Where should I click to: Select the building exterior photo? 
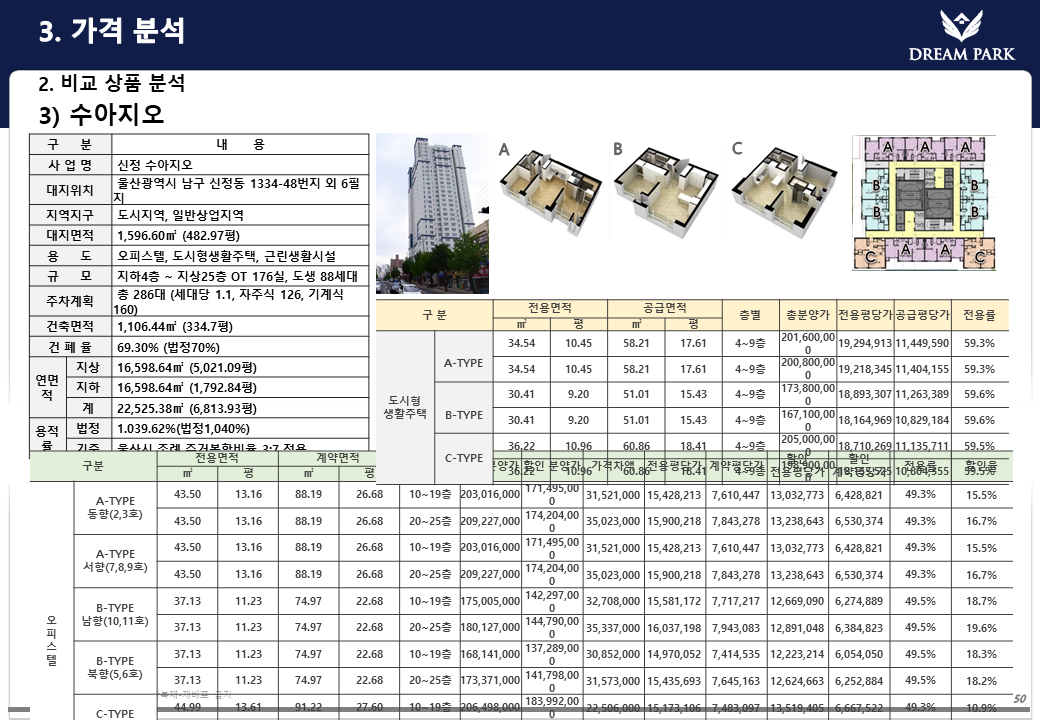coord(432,213)
